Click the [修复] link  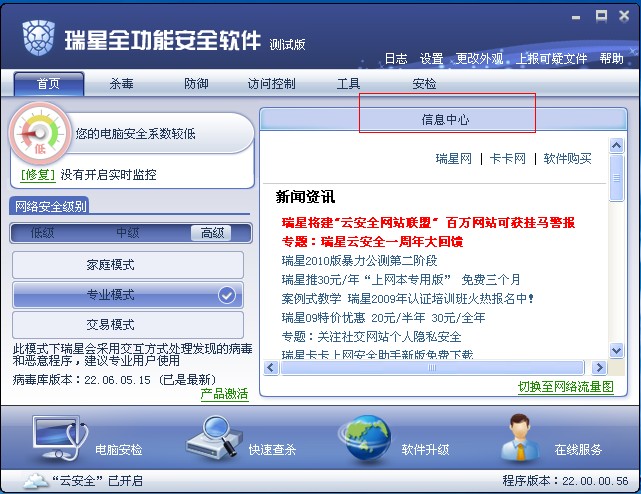(38, 175)
